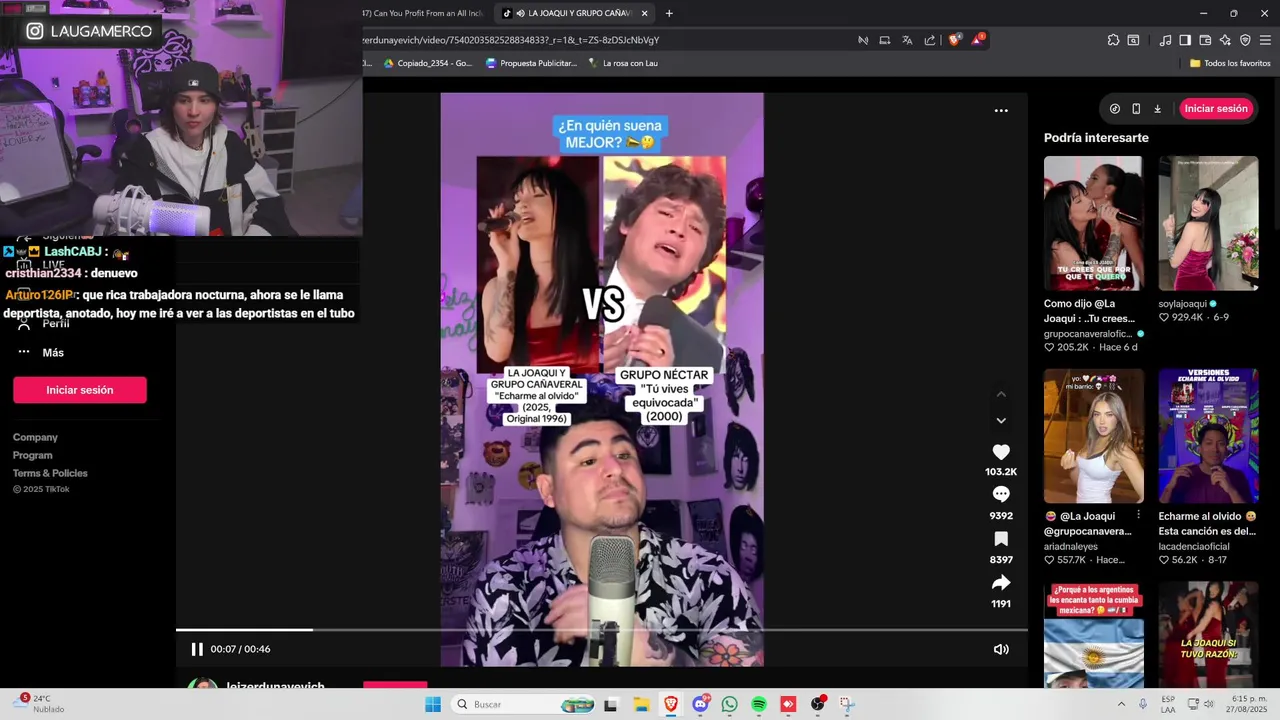The width and height of the screenshot is (1280, 720).
Task: Open the grupocanaveraloficial account link
Action: [x=1088, y=333]
